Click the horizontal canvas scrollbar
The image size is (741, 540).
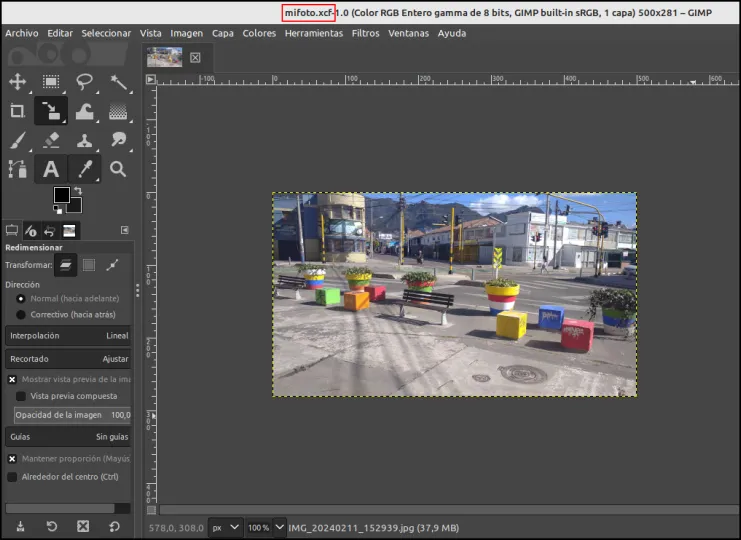point(449,510)
